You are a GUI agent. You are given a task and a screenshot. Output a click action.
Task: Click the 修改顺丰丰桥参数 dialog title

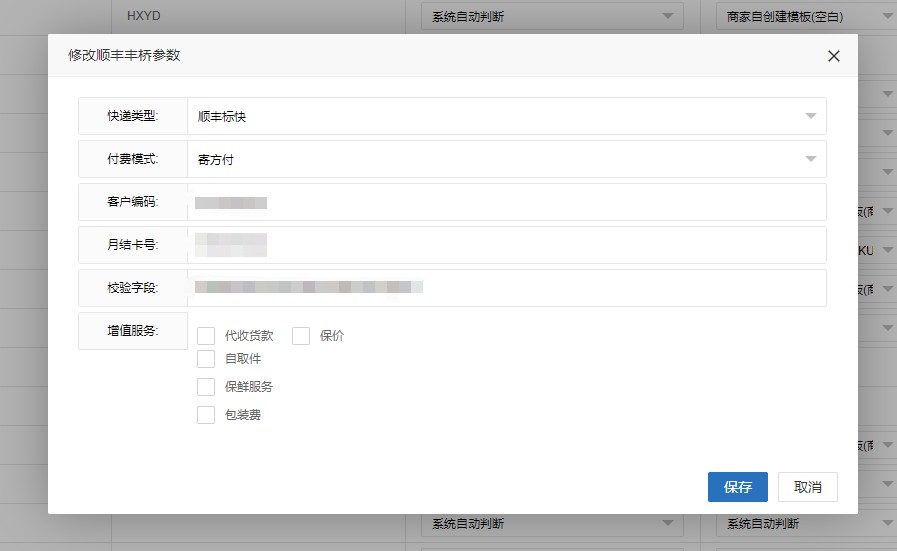click(124, 56)
